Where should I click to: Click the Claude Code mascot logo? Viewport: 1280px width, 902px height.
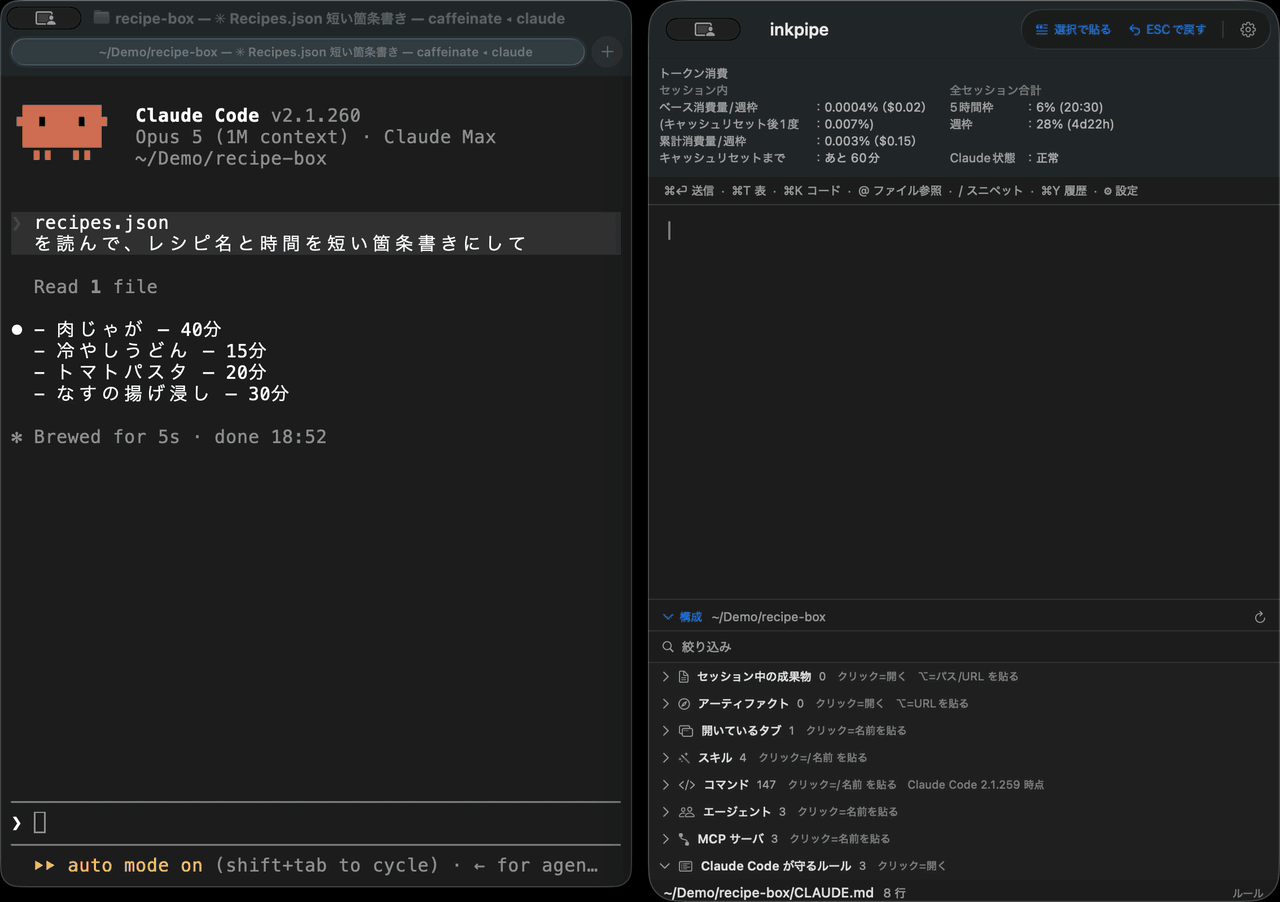tap(62, 132)
